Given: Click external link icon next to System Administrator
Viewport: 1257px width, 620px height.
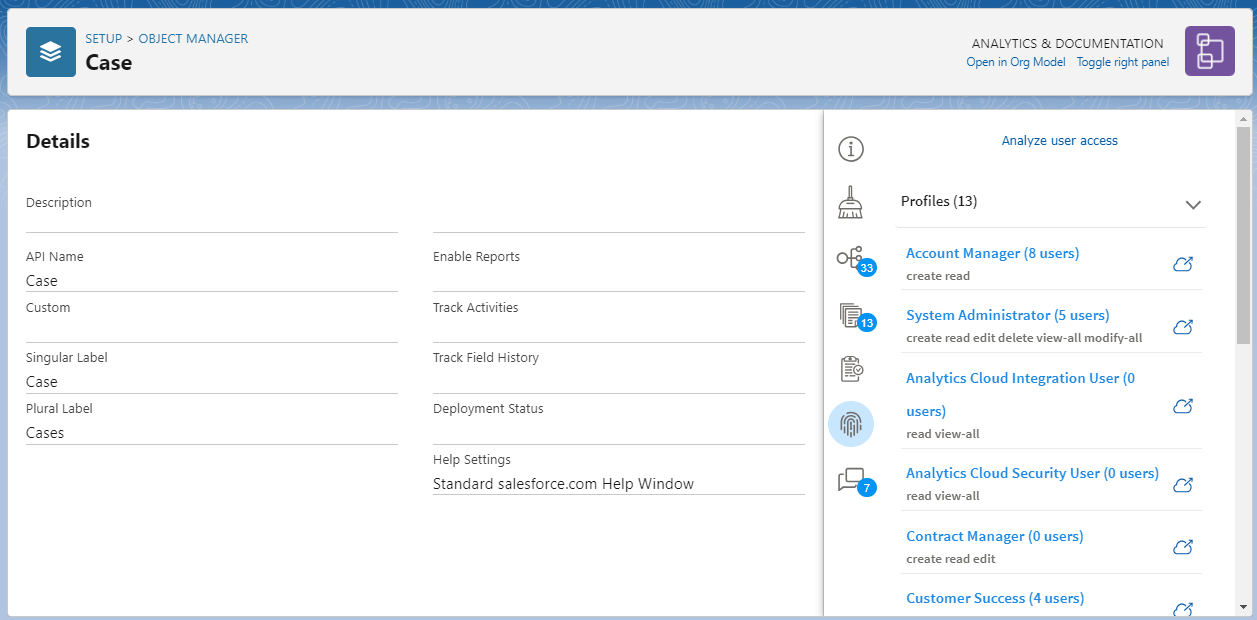Looking at the screenshot, I should (x=1183, y=326).
